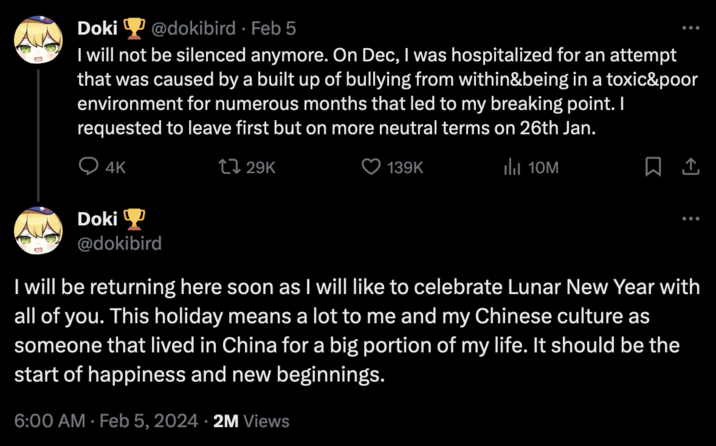Like the first post via heart
The height and width of the screenshot is (446, 716).
click(371, 168)
